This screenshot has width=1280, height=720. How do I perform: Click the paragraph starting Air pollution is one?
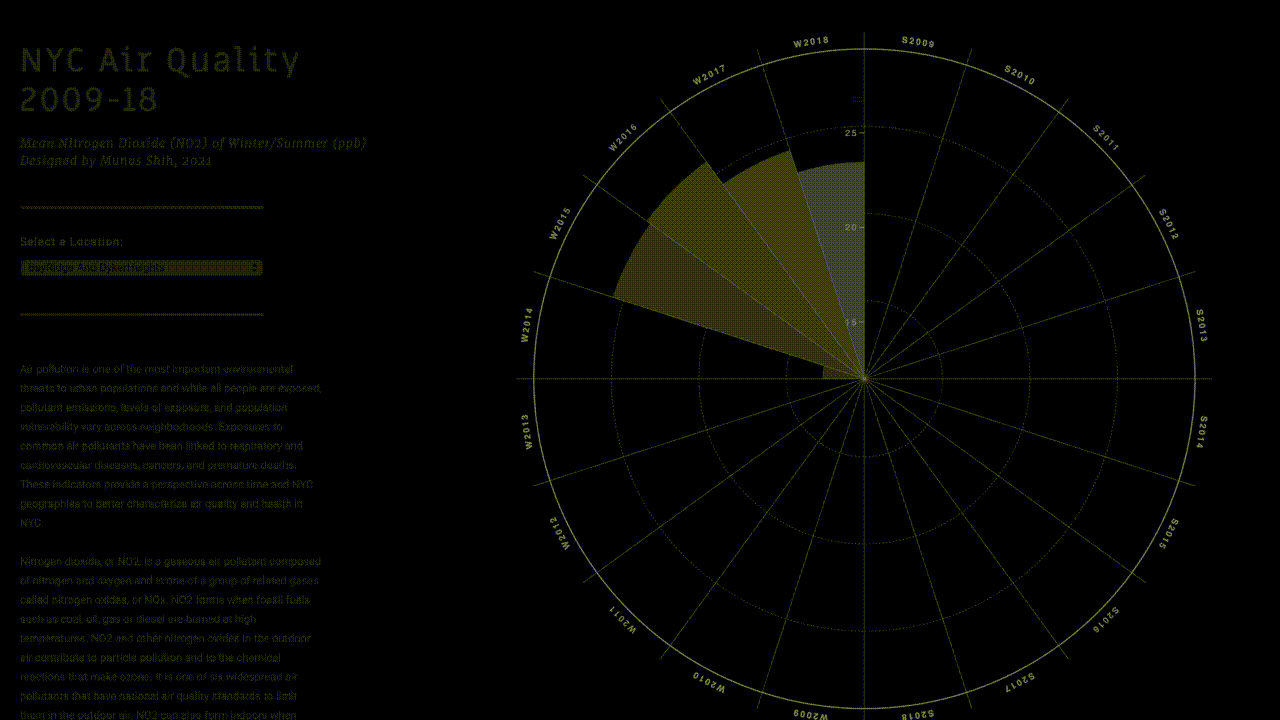pyautogui.click(x=170, y=446)
